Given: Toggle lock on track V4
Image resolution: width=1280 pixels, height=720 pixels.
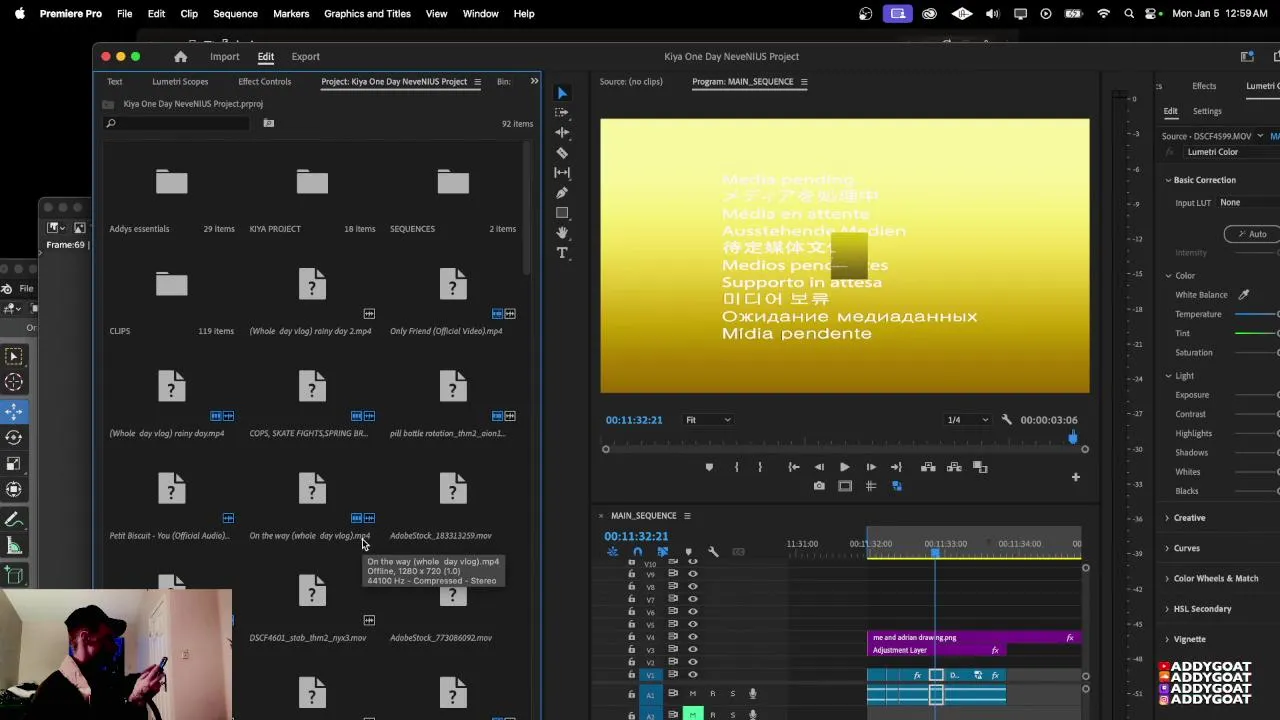Looking at the screenshot, I should tap(631, 637).
